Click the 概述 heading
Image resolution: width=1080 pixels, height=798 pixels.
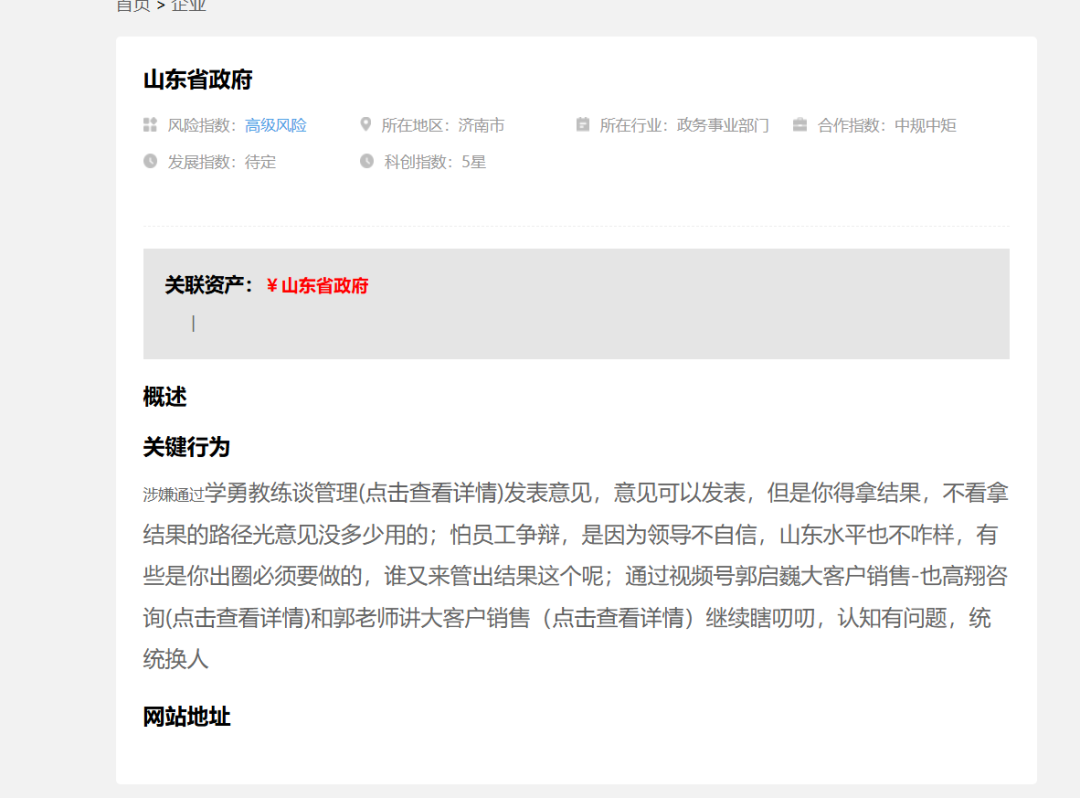pos(165,397)
